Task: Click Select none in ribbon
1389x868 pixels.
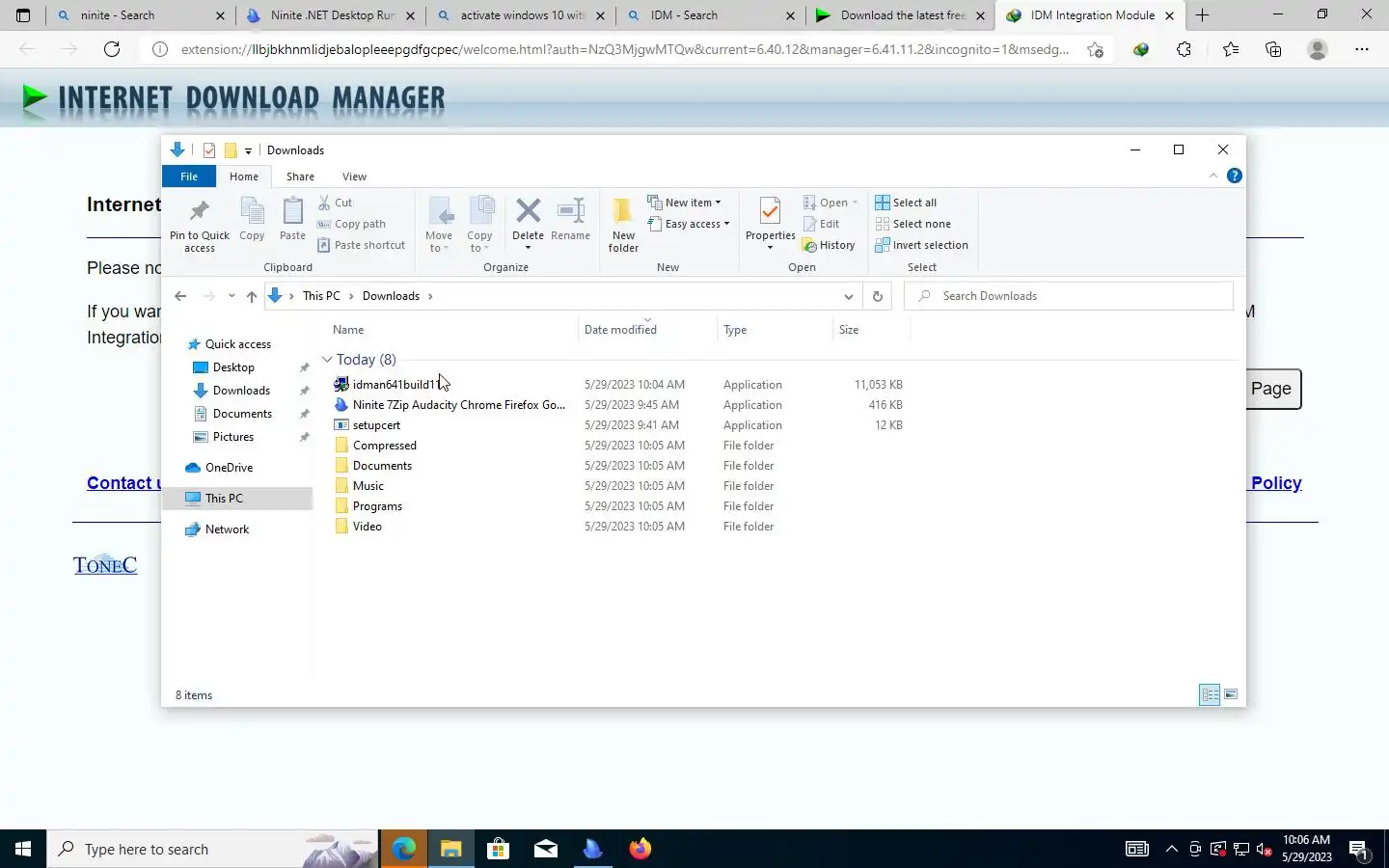Action: [912, 224]
